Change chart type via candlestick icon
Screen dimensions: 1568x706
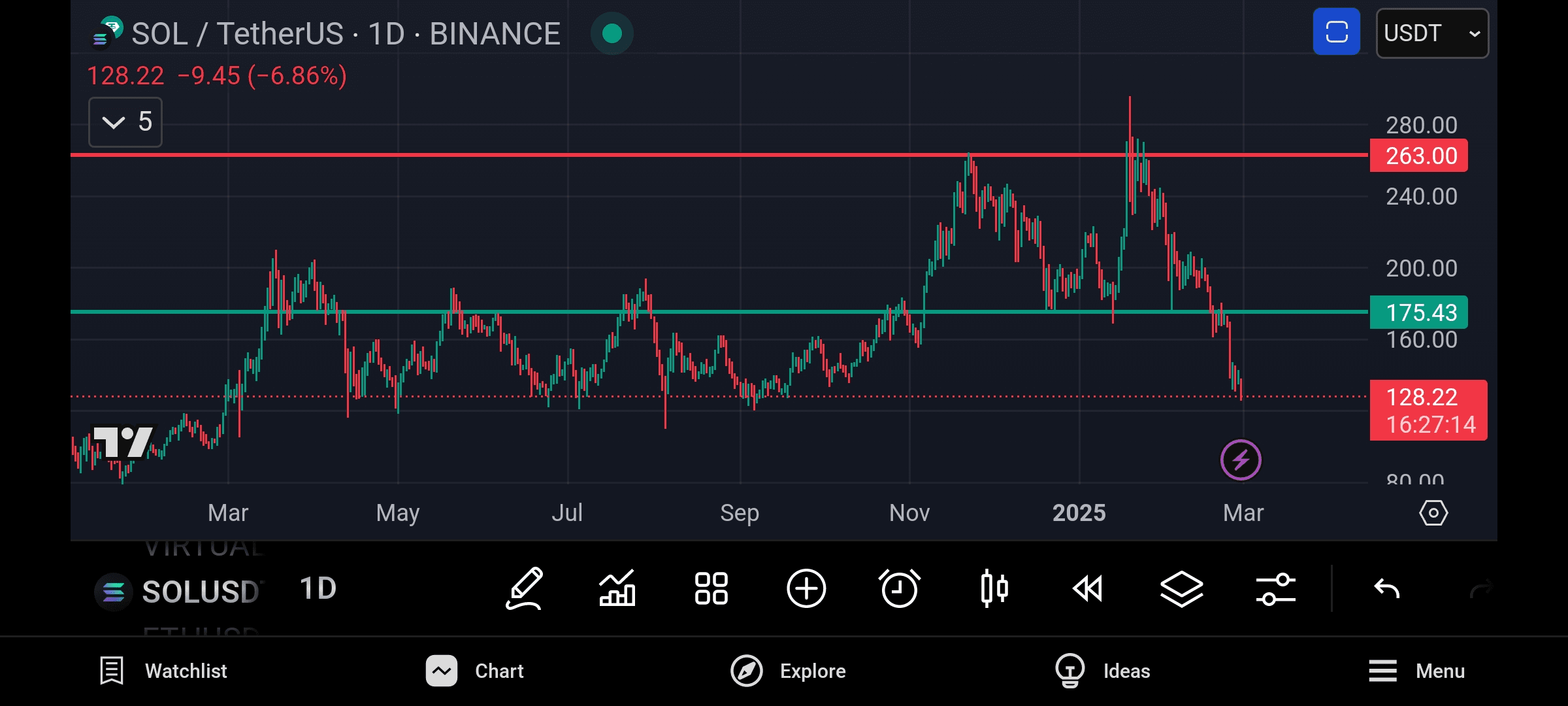(x=994, y=588)
